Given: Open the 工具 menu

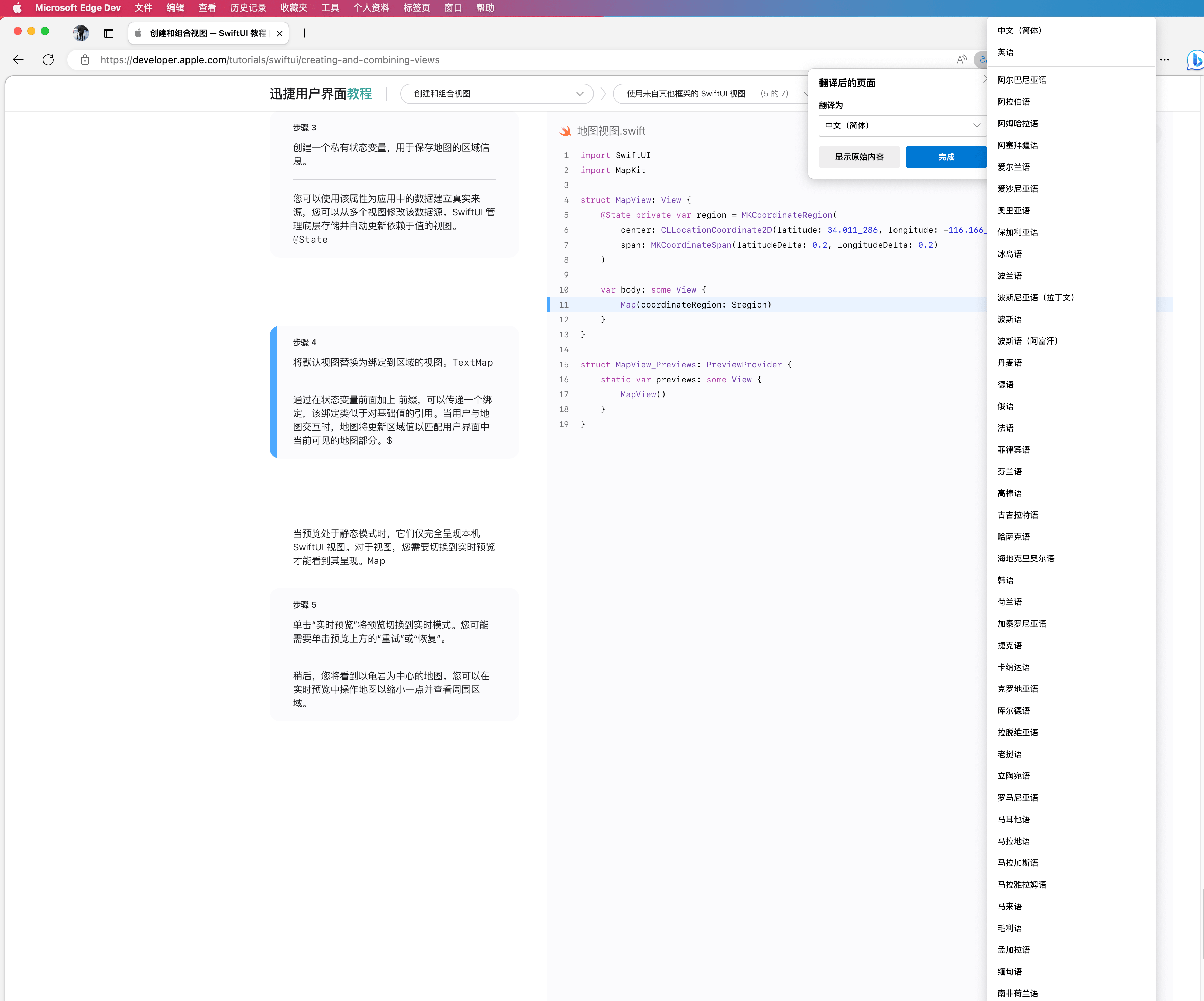Looking at the screenshot, I should 330,8.
